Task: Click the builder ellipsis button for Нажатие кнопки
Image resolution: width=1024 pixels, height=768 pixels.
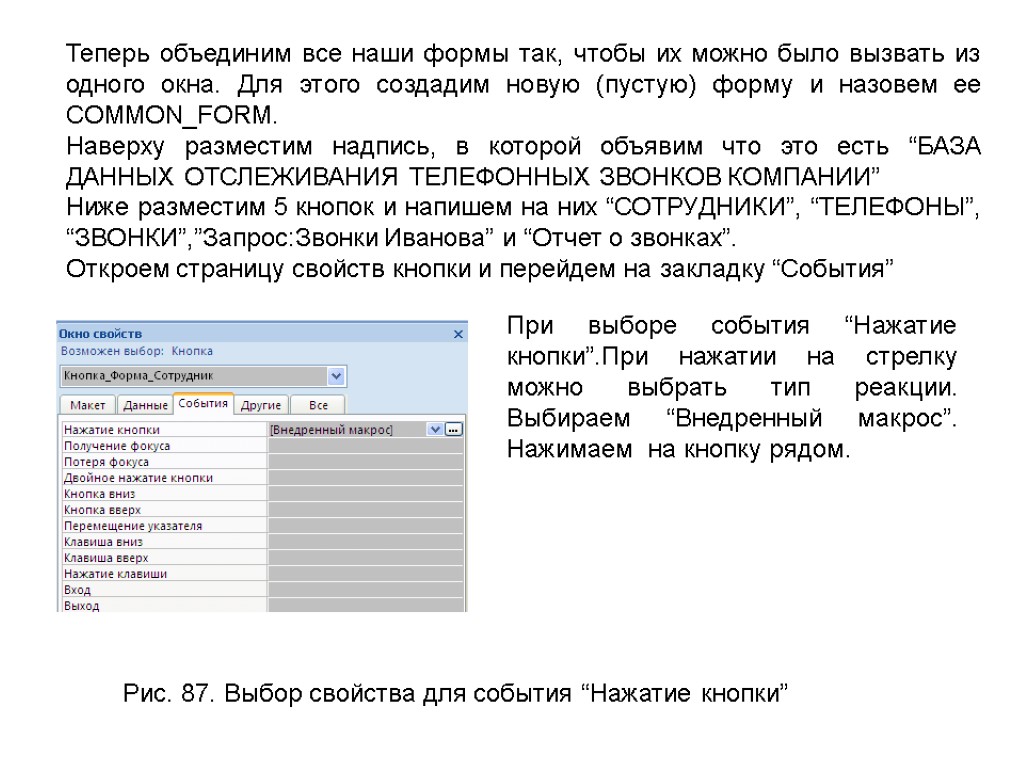Action: click(x=453, y=430)
